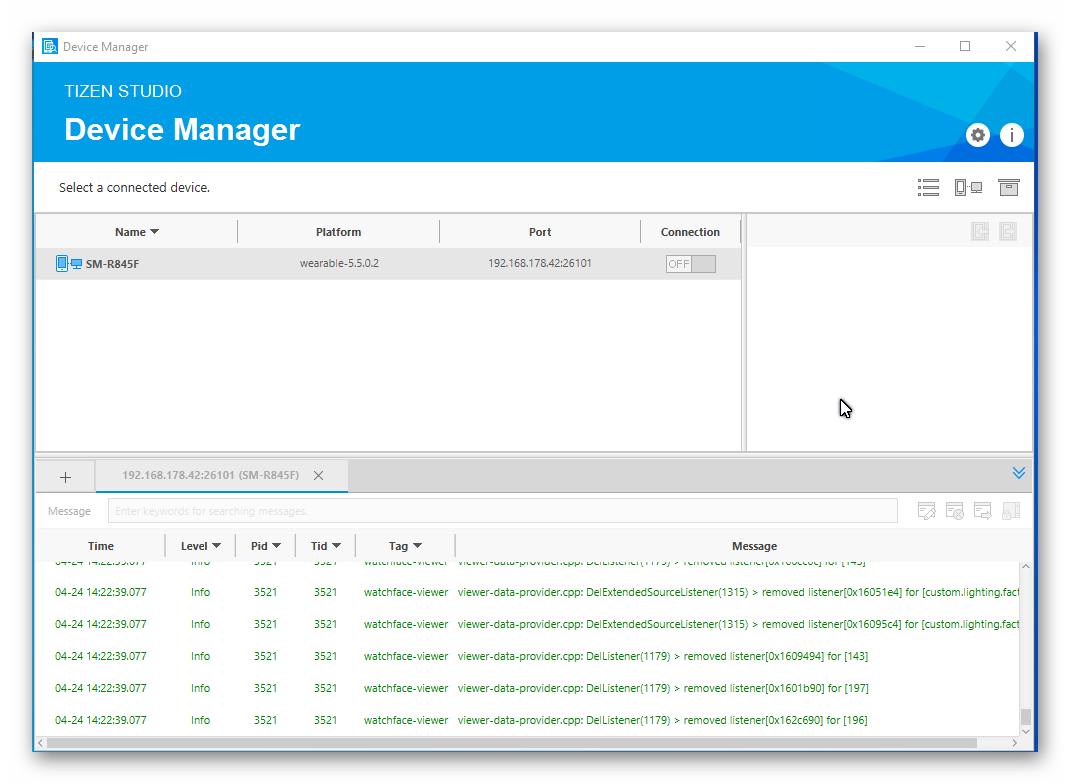Viewport: 1070px width, 784px height.
Task: Click the log scroll-up arrow
Action: click(1026, 567)
